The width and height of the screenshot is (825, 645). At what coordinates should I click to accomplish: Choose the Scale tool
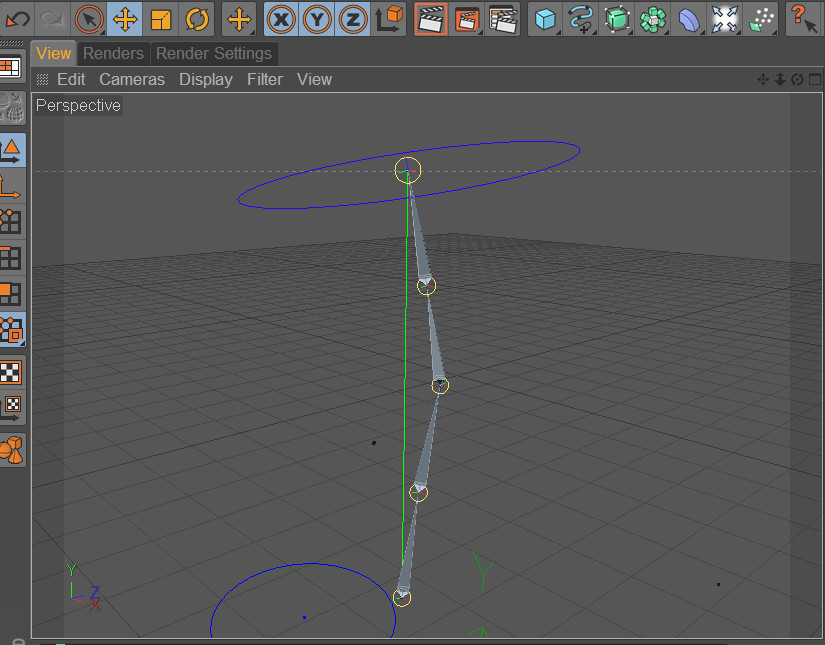[x=160, y=19]
